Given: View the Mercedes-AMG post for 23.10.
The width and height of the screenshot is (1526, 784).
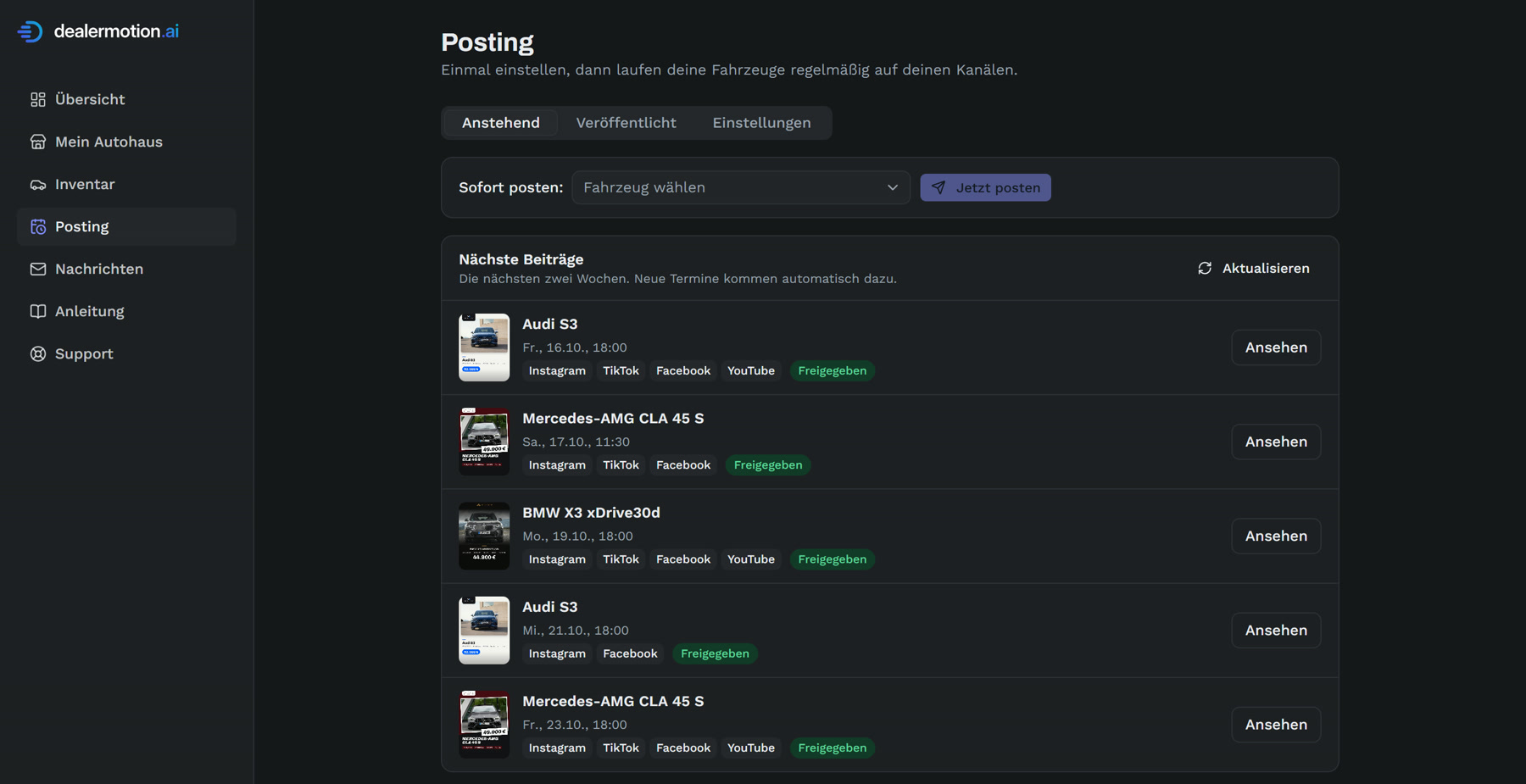Looking at the screenshot, I should 1276,725.
